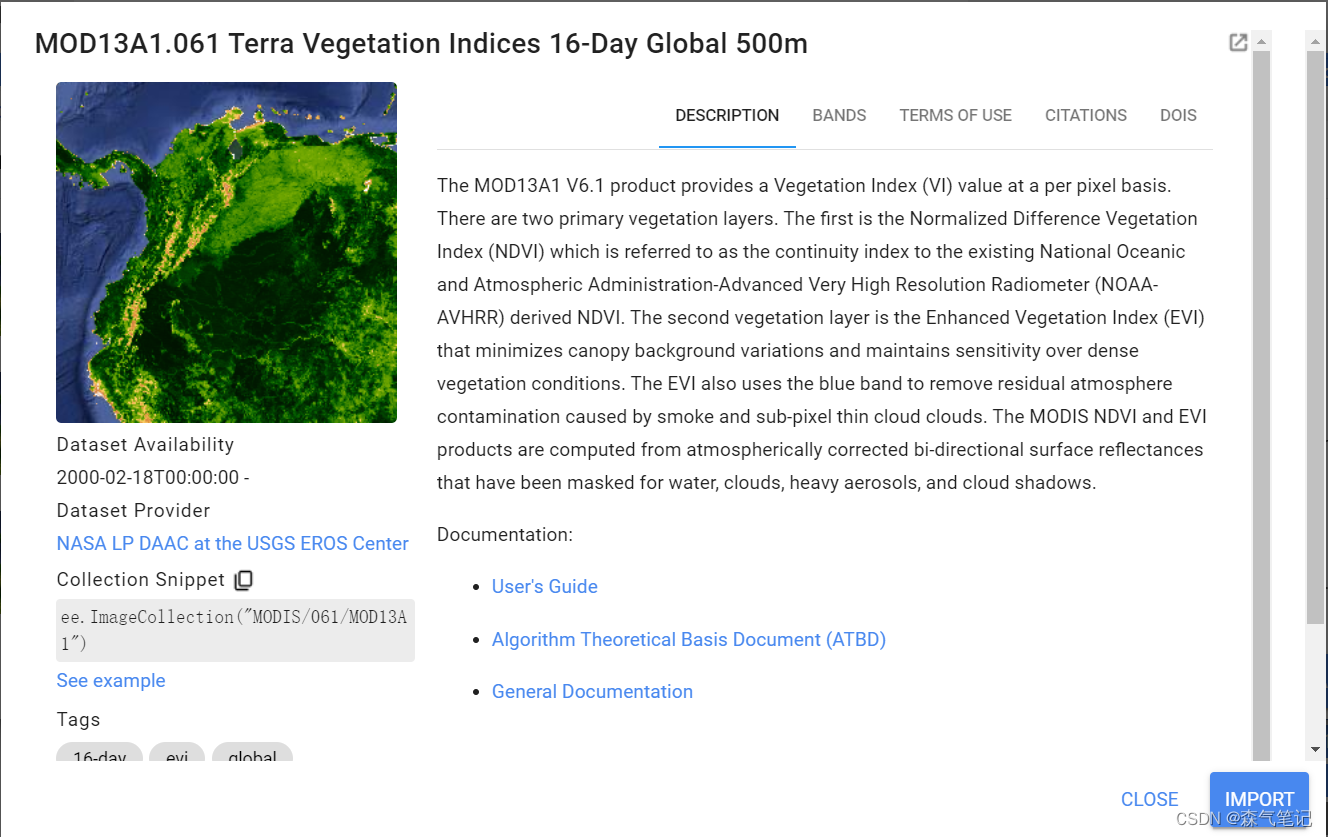Image resolution: width=1328 pixels, height=837 pixels.
Task: Click the CLOSE button
Action: tap(1149, 798)
